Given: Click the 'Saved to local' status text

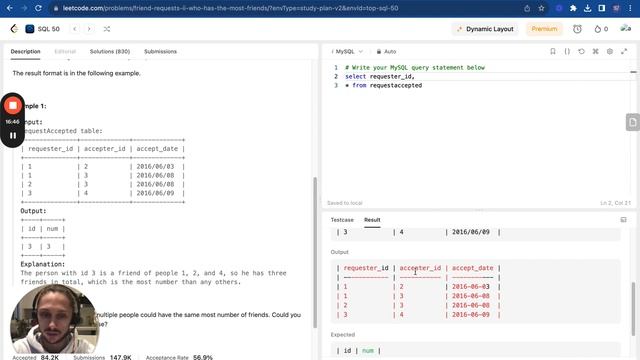Looking at the screenshot, I should point(344,203).
